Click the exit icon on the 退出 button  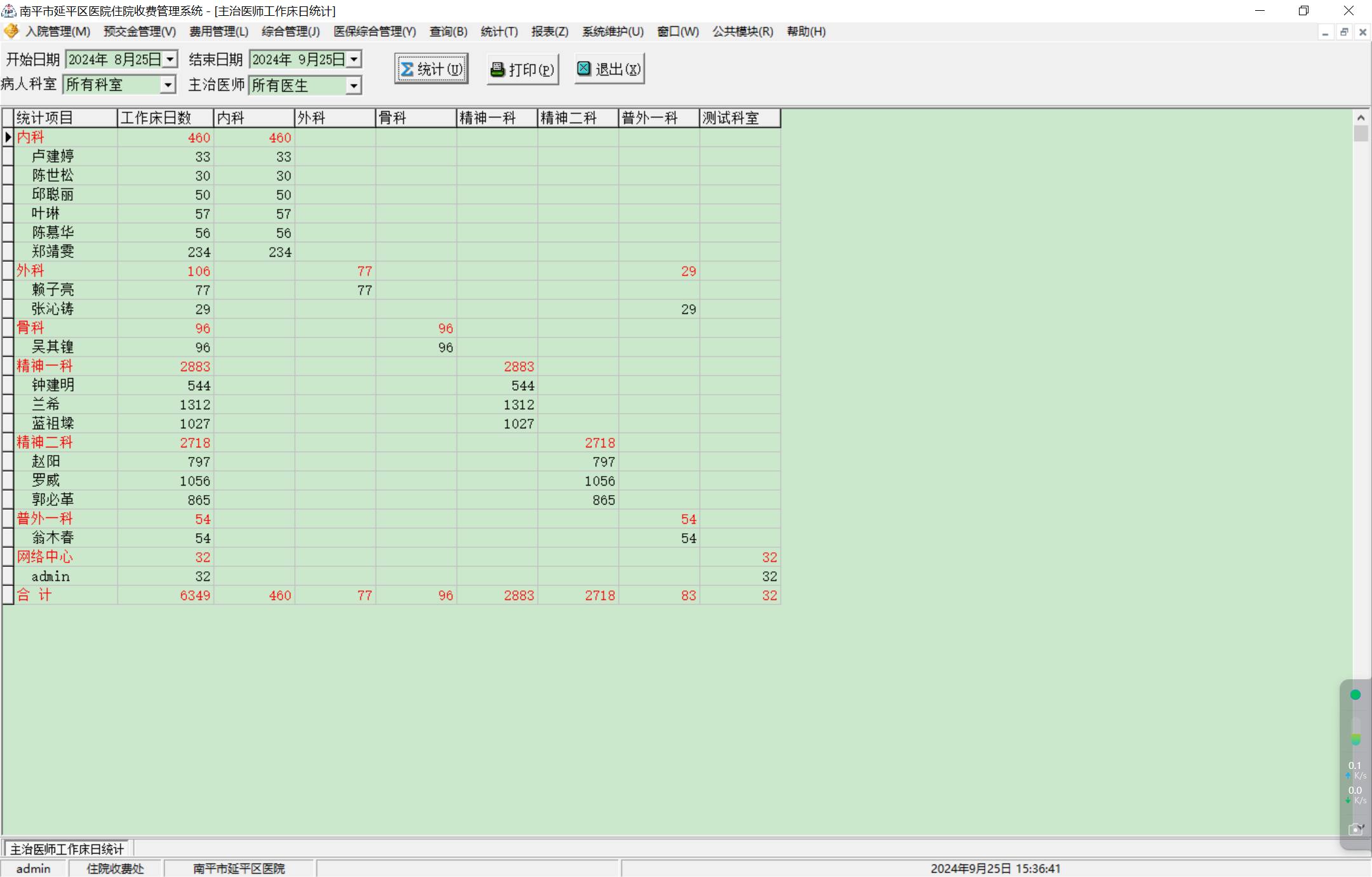584,69
